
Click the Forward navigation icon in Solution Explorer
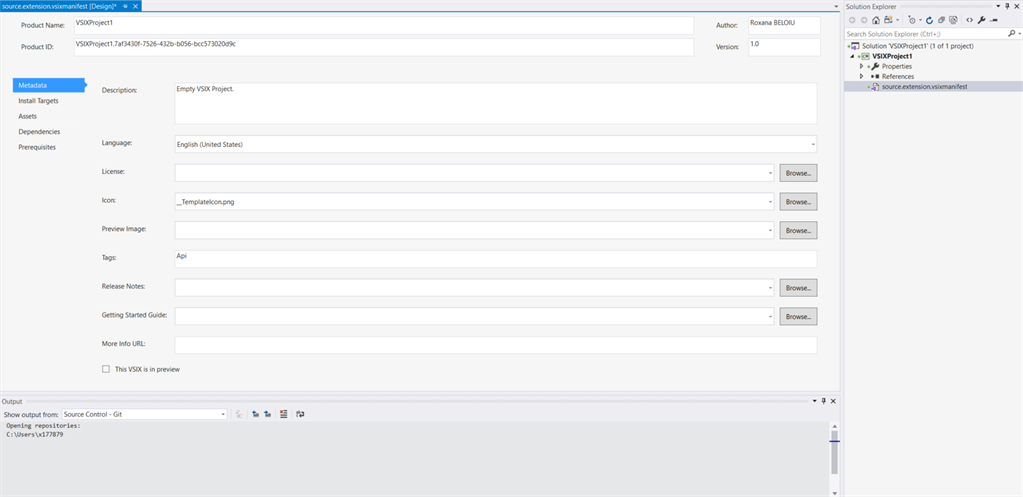pos(864,20)
